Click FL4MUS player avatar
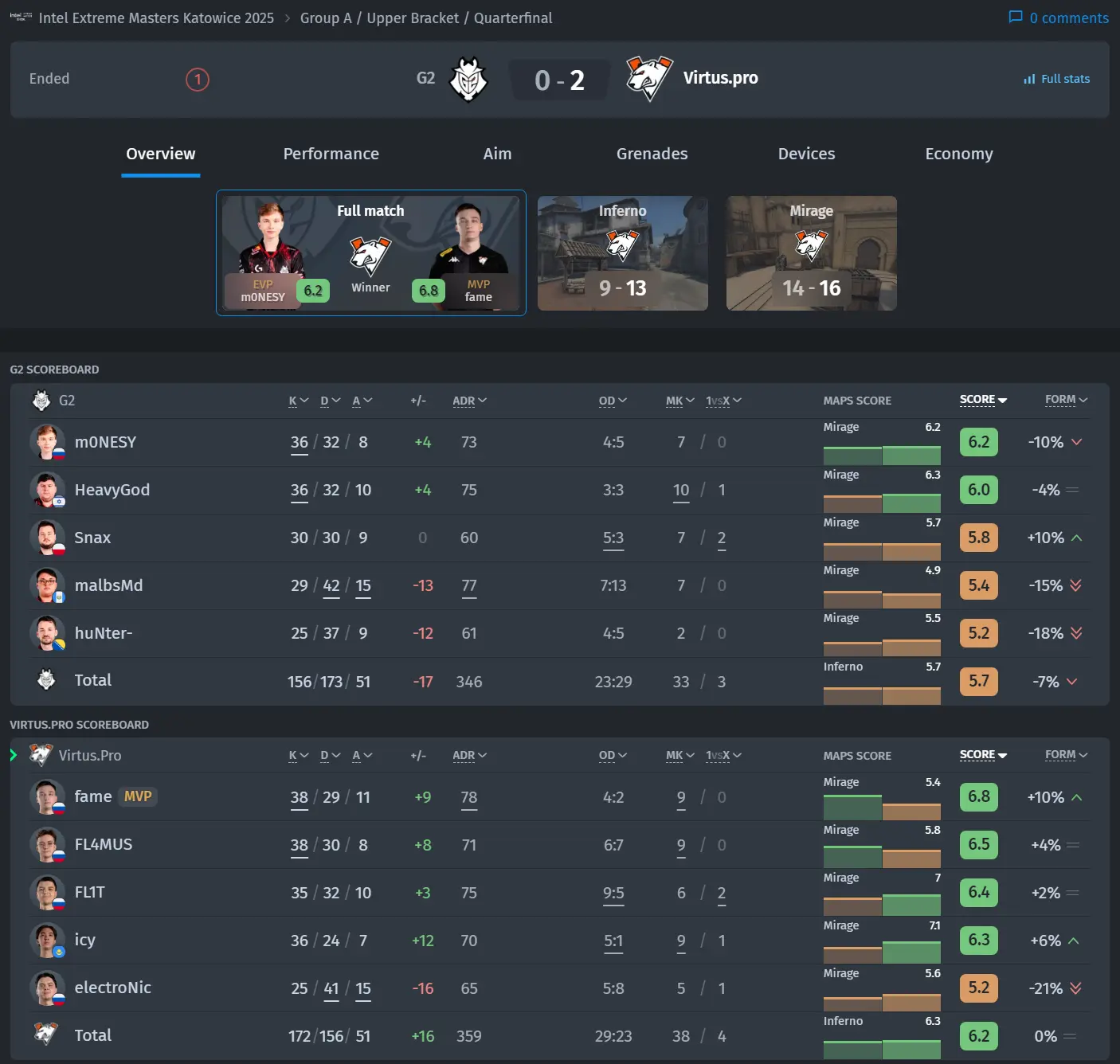This screenshot has height=1064, width=1120. [47, 844]
